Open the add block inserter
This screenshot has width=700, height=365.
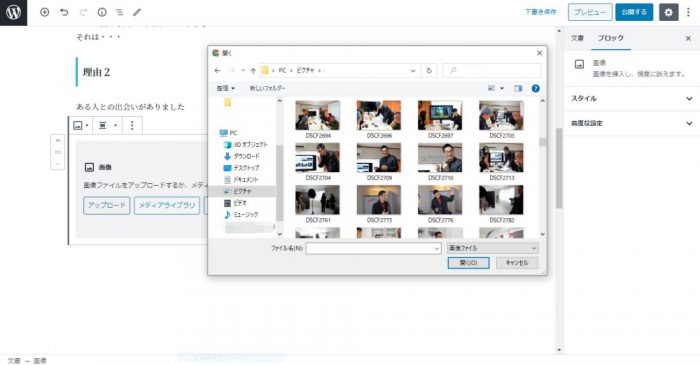[44, 12]
